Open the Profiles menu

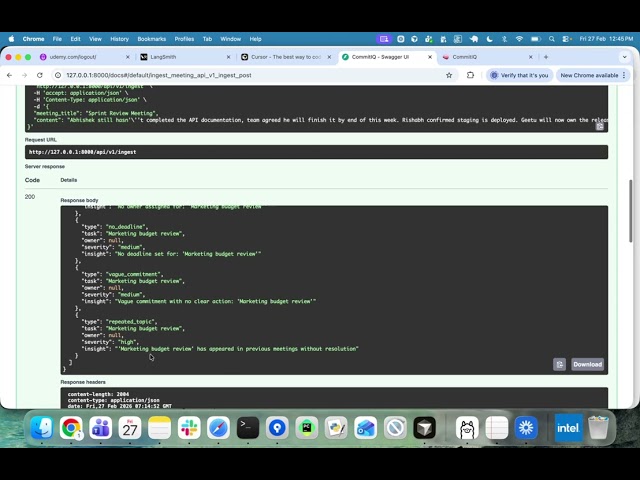coord(184,39)
